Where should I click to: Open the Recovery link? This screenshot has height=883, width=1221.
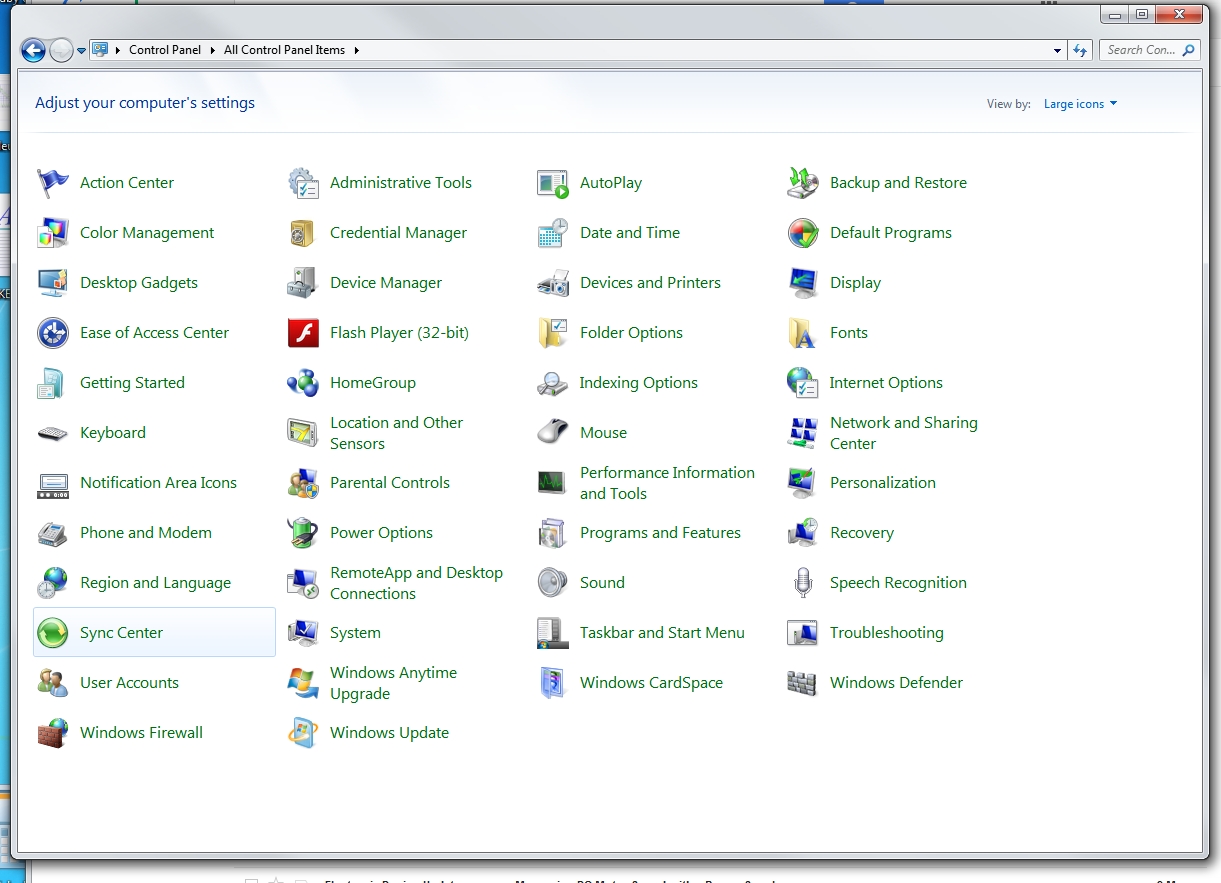click(x=862, y=533)
